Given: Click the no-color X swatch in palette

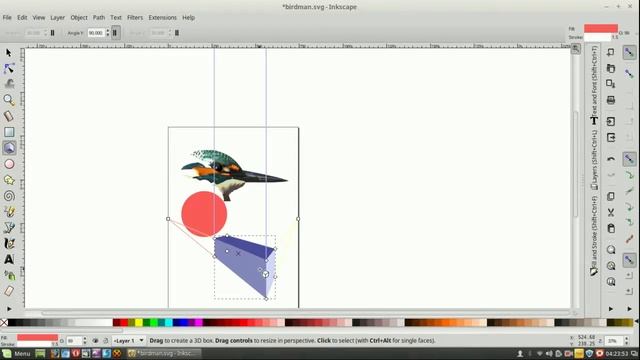Looking at the screenshot, I should pyautogui.click(x=4, y=322).
